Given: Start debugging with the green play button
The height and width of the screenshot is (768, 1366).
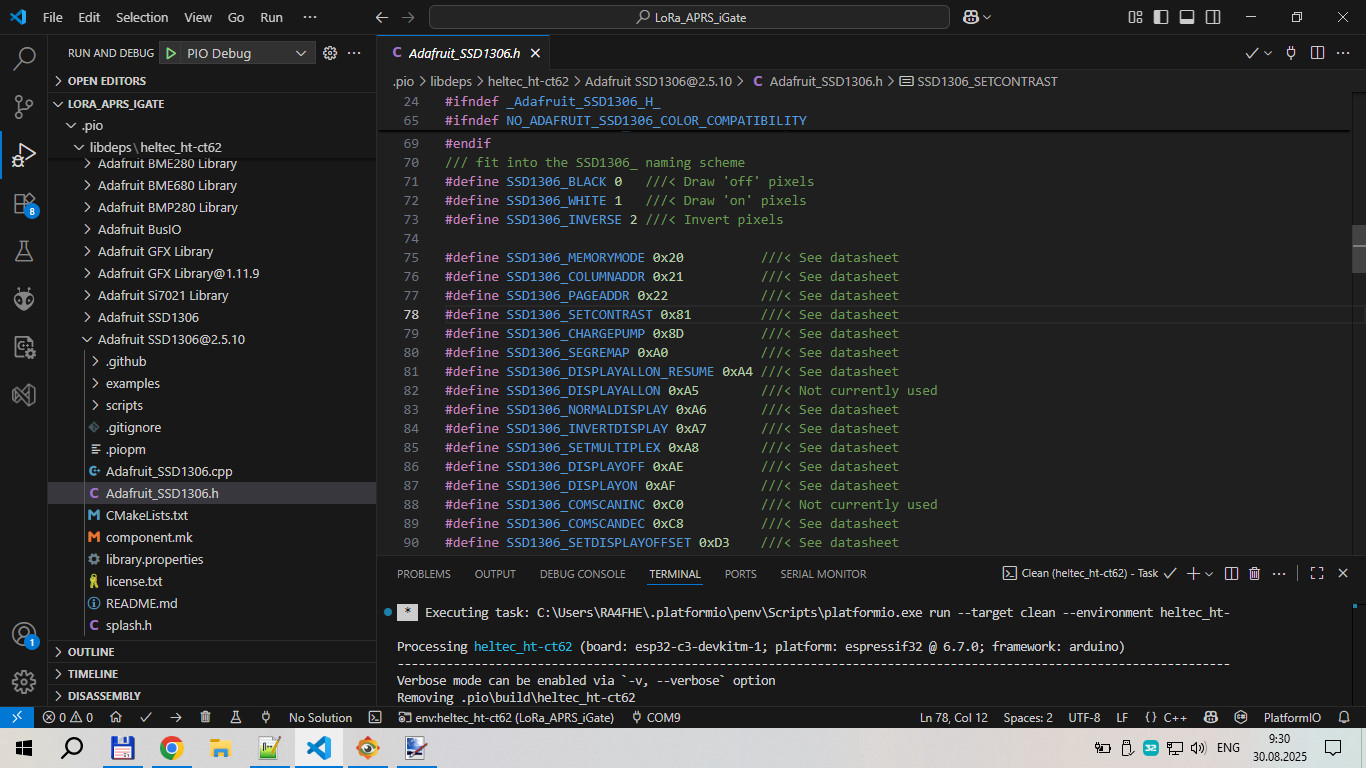Looking at the screenshot, I should tap(171, 53).
